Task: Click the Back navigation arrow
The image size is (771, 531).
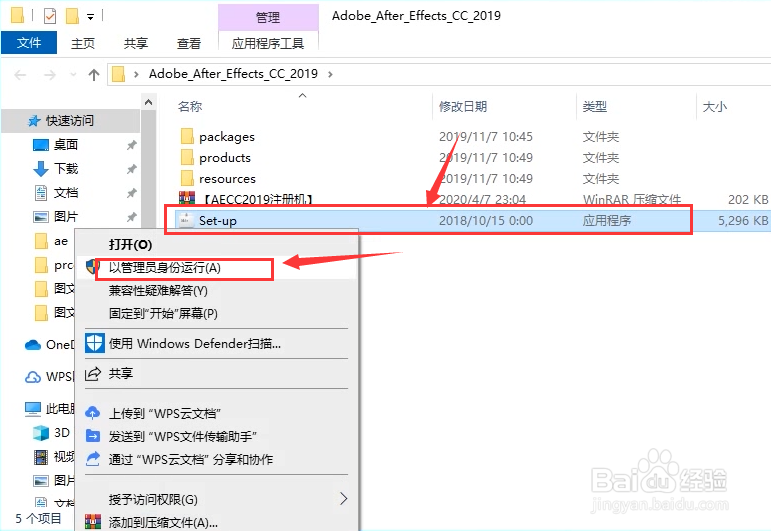Action: pyautogui.click(x=21, y=75)
